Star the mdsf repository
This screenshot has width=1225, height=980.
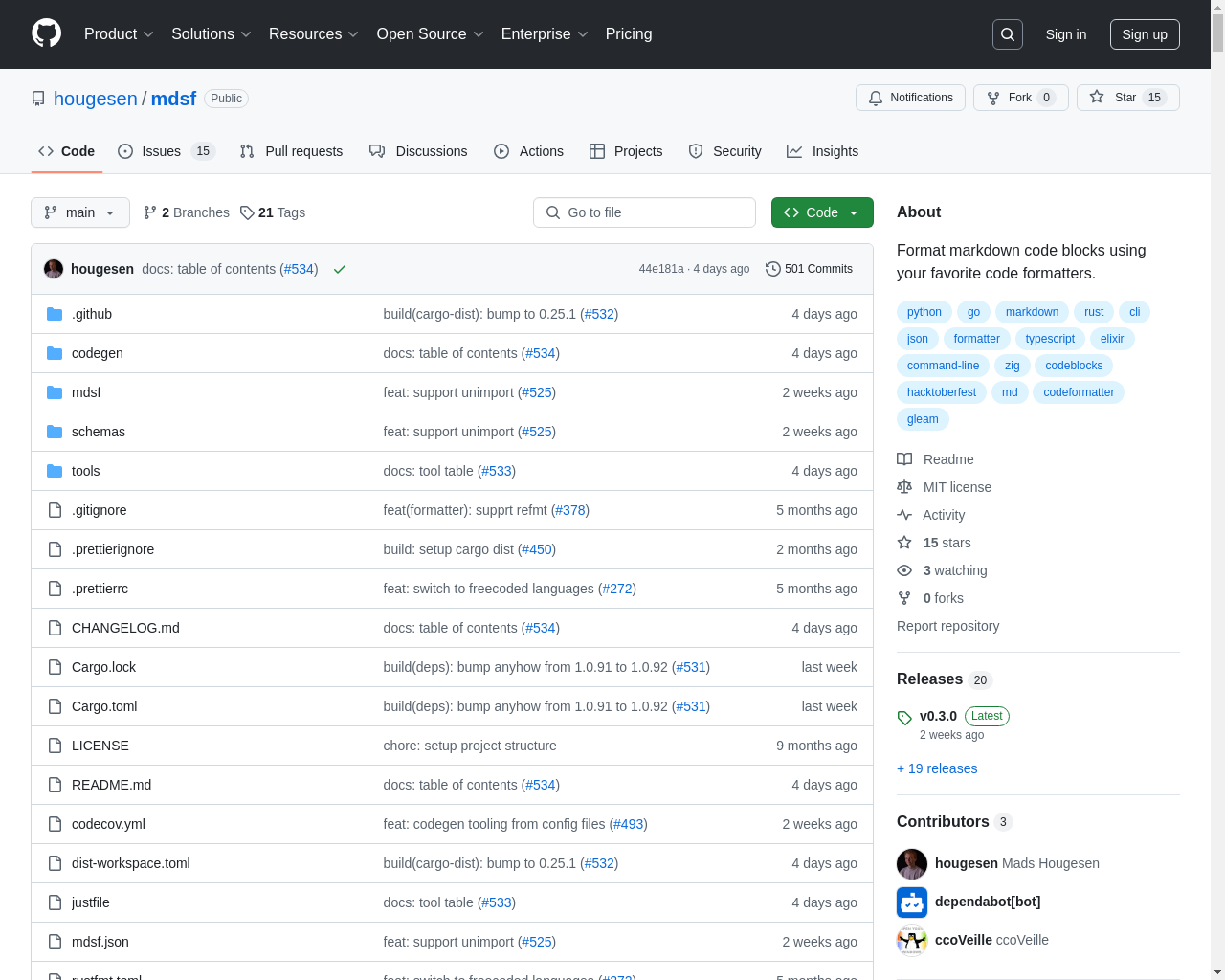pyautogui.click(x=1127, y=98)
